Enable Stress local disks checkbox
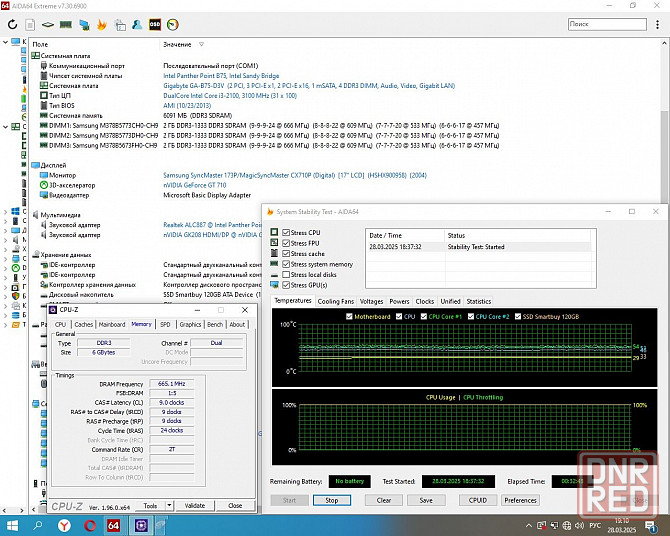 coord(286,274)
